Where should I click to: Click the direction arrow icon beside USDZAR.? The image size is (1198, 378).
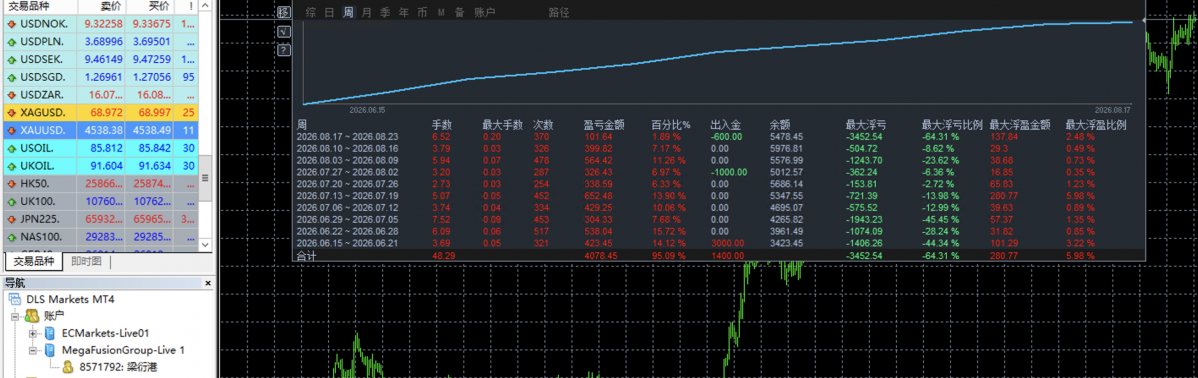(x=12, y=95)
